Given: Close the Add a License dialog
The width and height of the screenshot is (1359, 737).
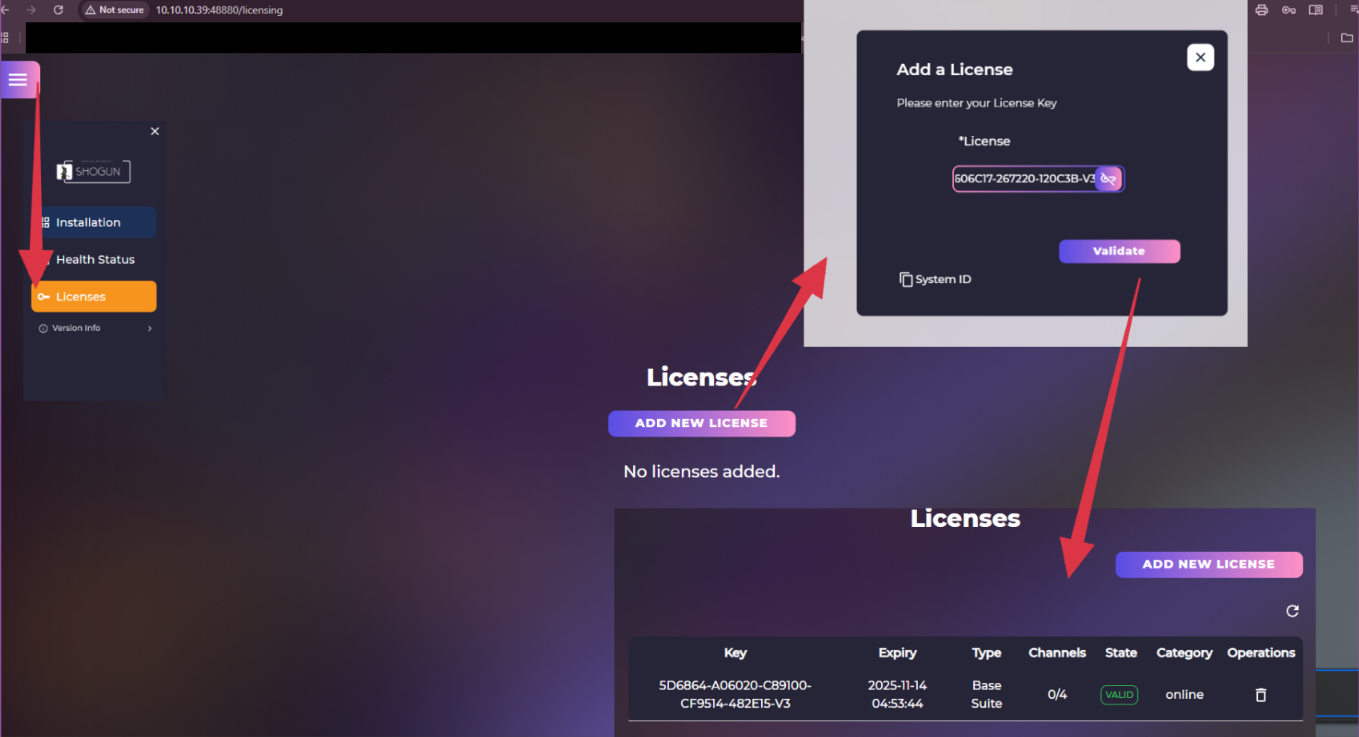Looking at the screenshot, I should tap(1200, 58).
